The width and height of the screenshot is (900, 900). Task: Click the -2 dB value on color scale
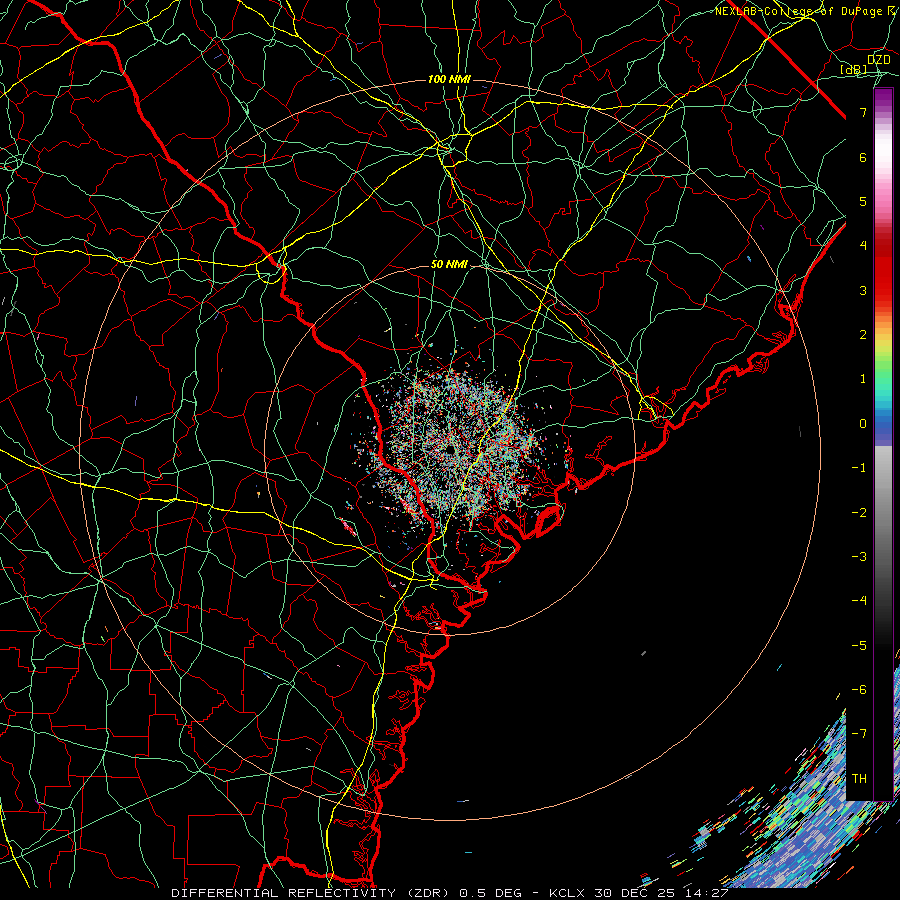pos(859,513)
